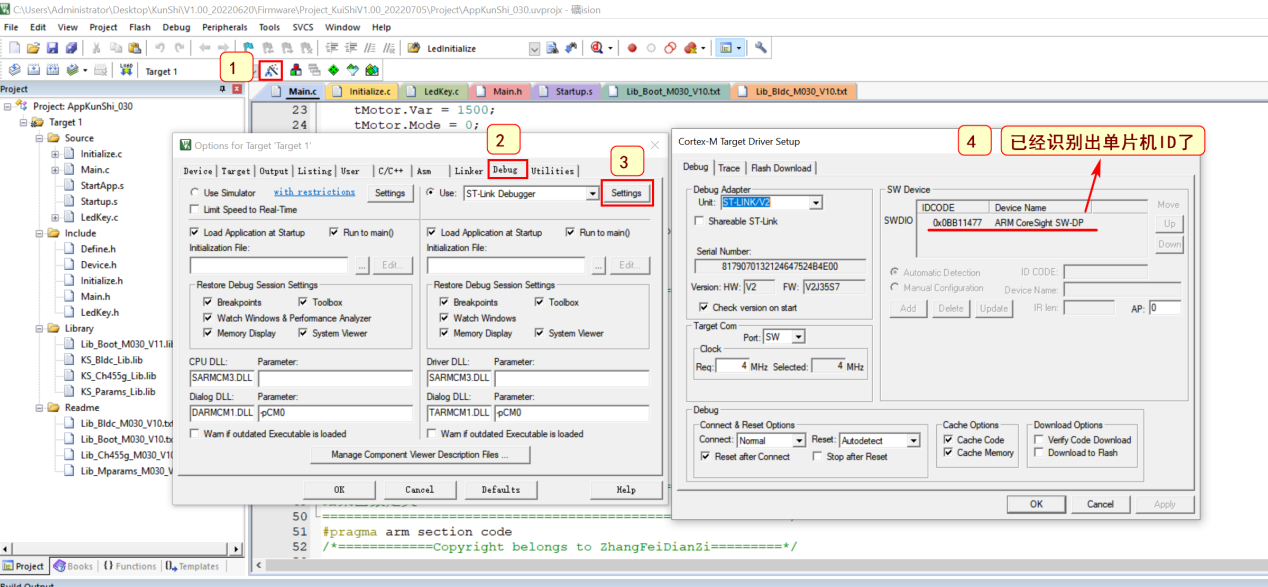This screenshot has height=587, width=1268.
Task: Select Initialize.c in the project tree
Action: tap(101, 154)
